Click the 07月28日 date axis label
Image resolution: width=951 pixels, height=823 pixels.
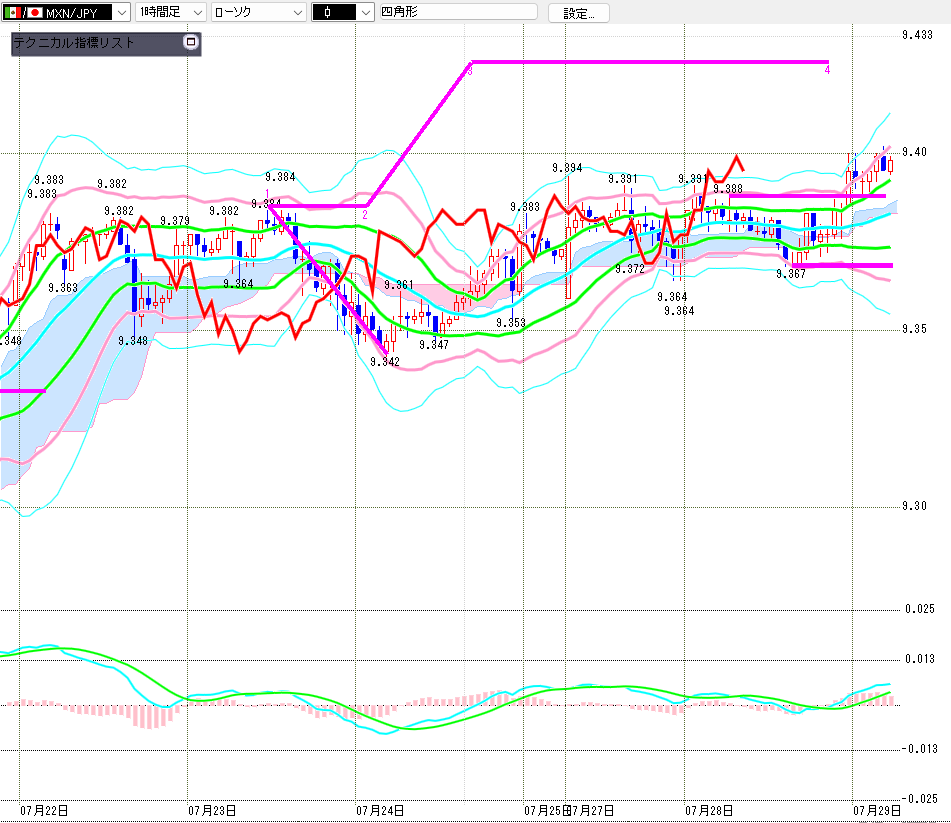click(x=709, y=810)
